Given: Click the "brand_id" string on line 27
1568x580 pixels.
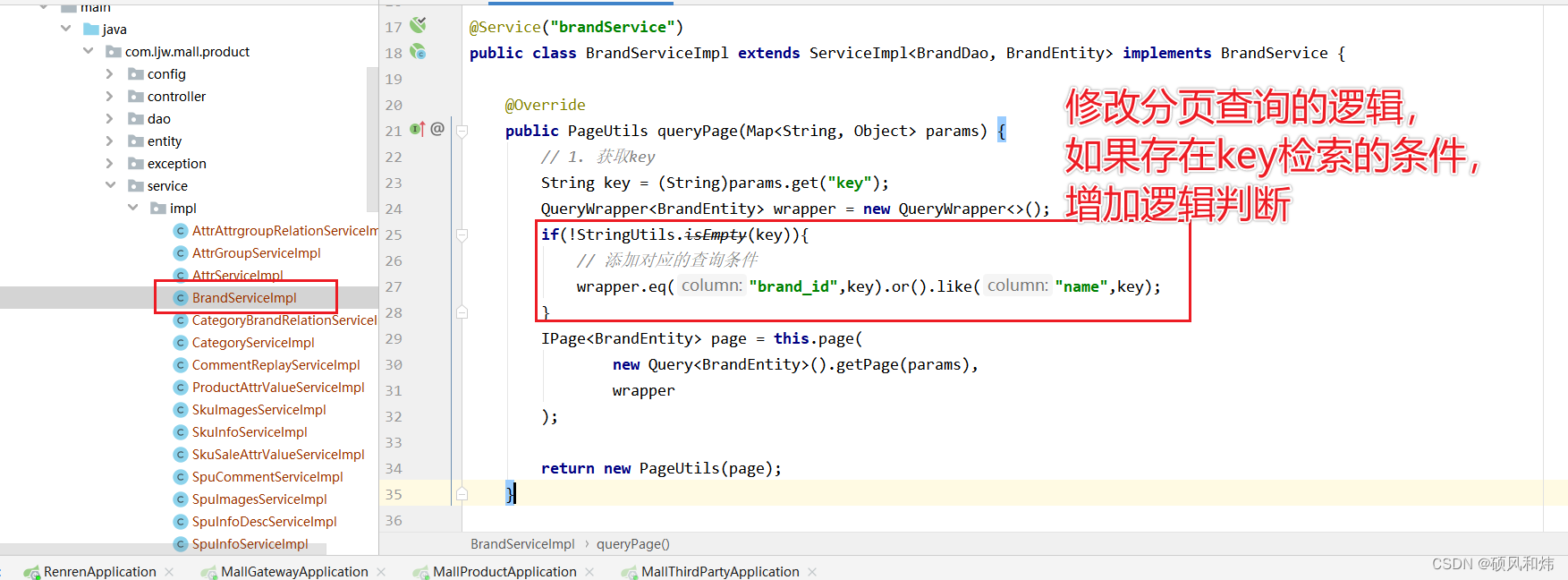Looking at the screenshot, I should 793,286.
